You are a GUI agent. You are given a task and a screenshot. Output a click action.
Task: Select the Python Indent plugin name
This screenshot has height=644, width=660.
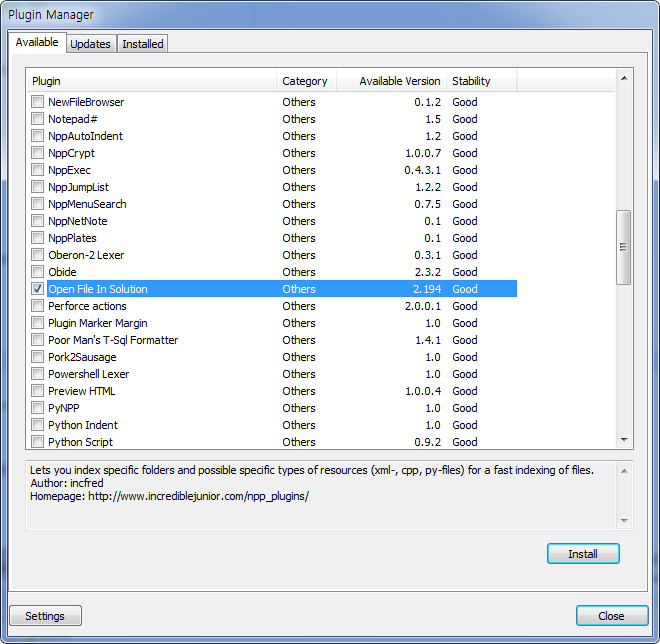point(82,425)
